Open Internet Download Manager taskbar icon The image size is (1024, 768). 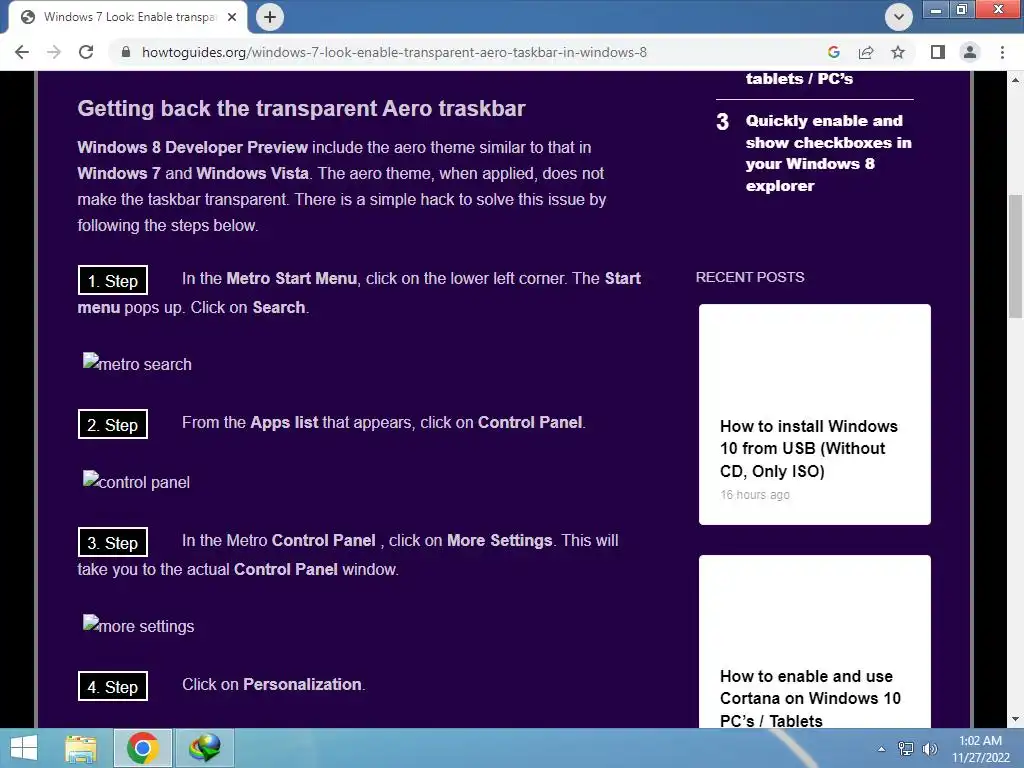[x=204, y=748]
